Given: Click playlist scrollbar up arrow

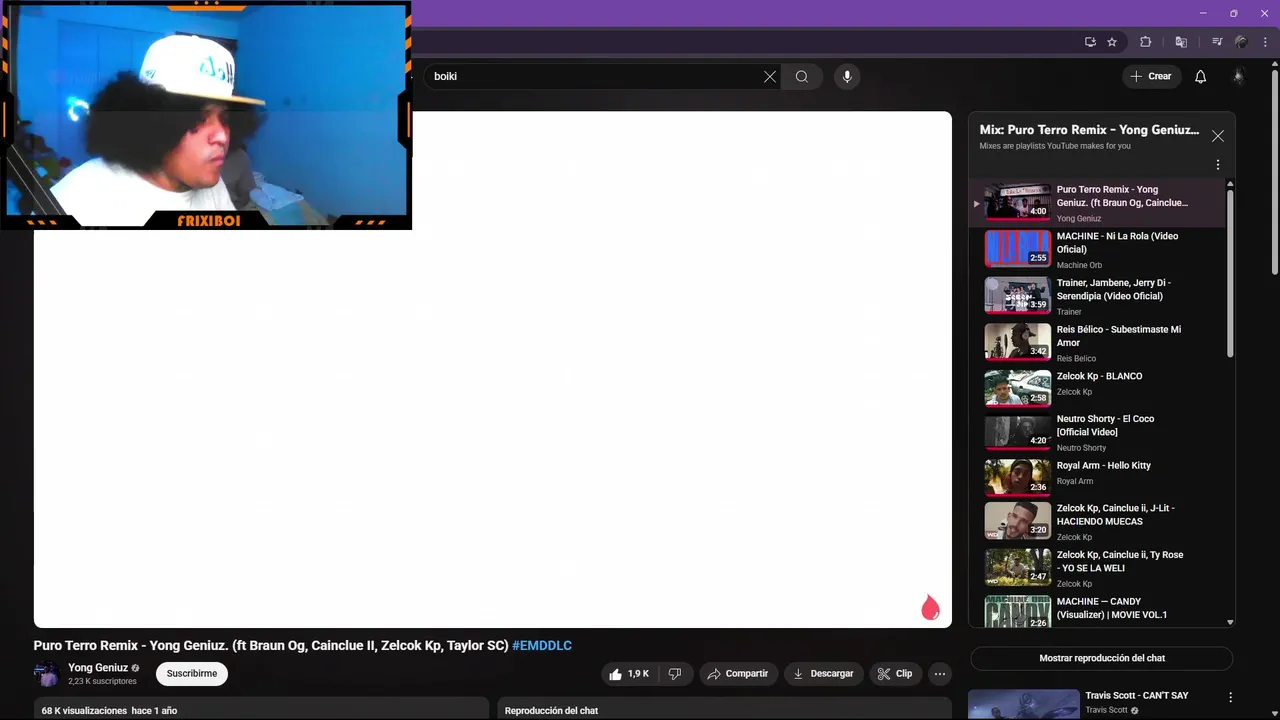Looking at the screenshot, I should pyautogui.click(x=1230, y=185).
